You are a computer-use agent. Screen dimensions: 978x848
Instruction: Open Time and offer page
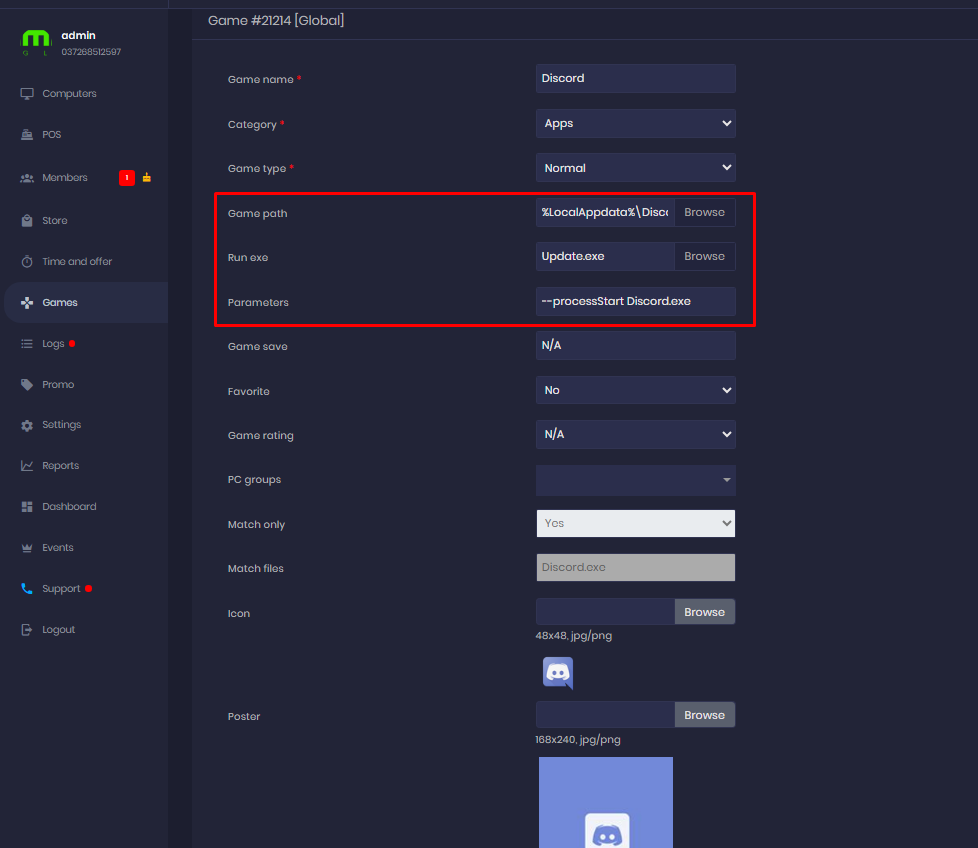tap(77, 262)
